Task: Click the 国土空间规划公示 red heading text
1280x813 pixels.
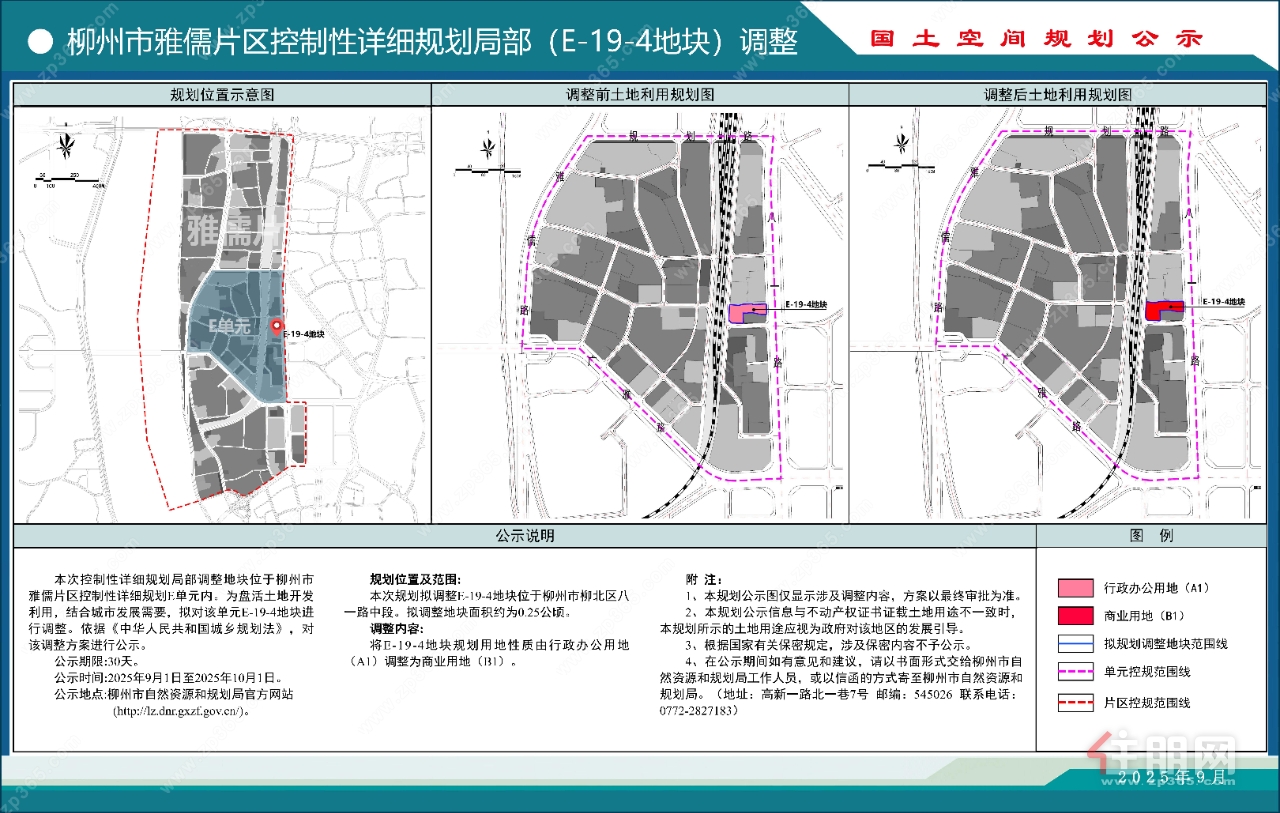Action: (x=1037, y=40)
